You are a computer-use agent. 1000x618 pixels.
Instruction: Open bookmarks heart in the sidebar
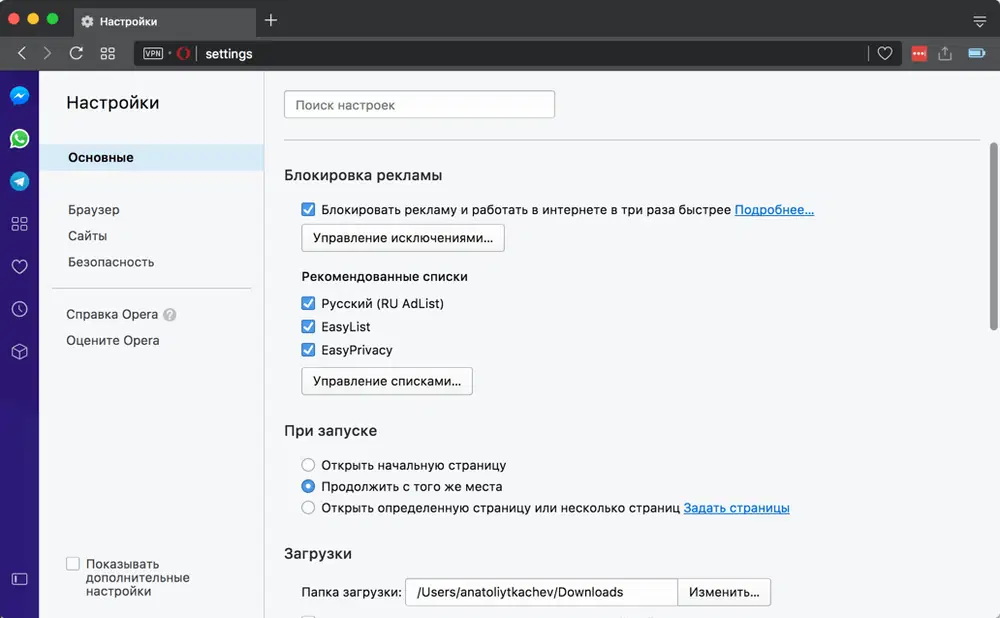point(19,267)
